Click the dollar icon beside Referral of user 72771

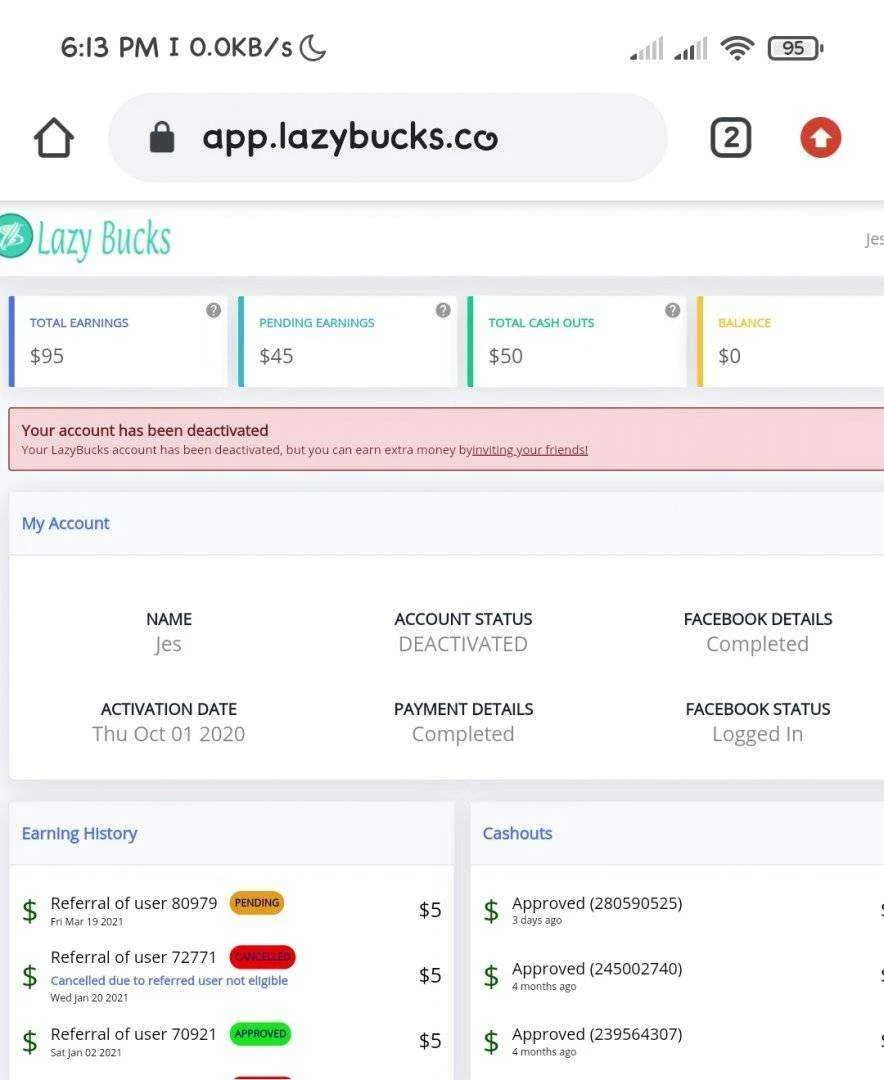click(30, 976)
